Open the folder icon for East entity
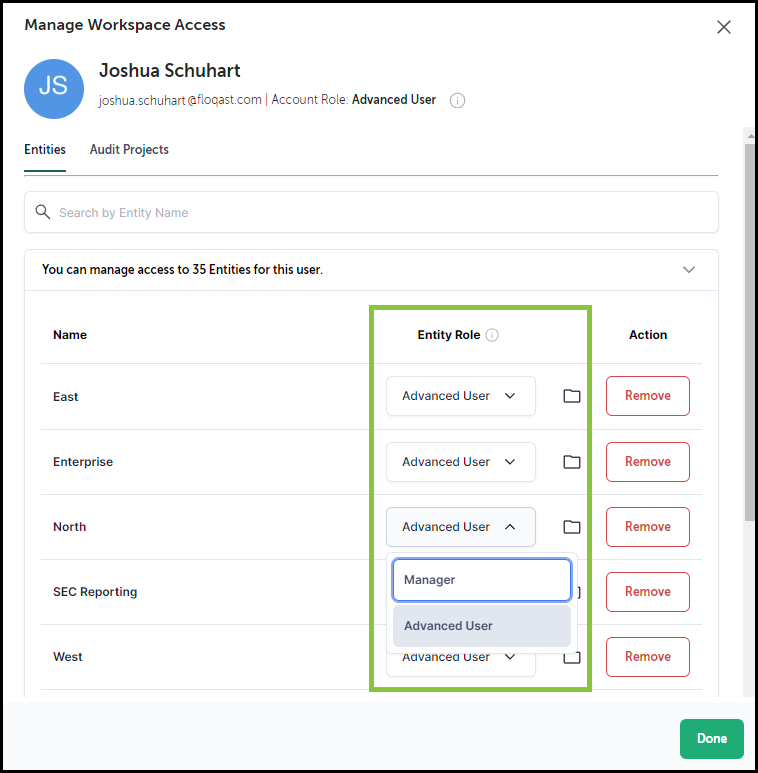Viewport: 758px width, 773px height. click(571, 396)
